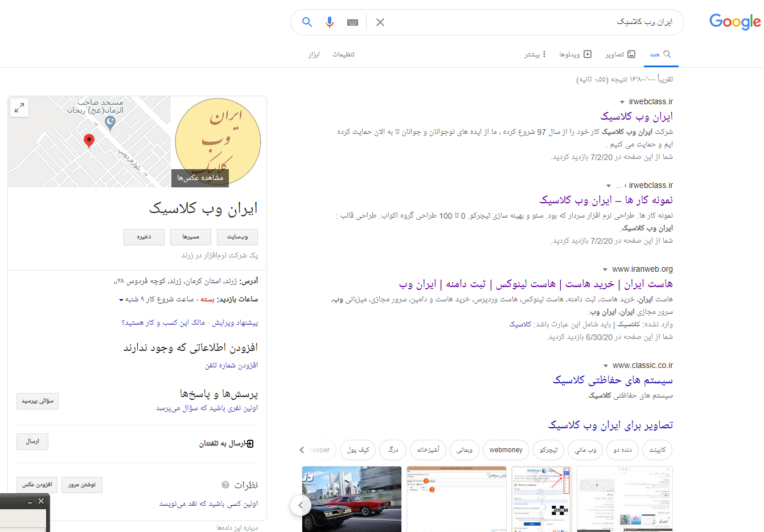
Task: Open image thumbnail with QR code
Action: (541, 499)
